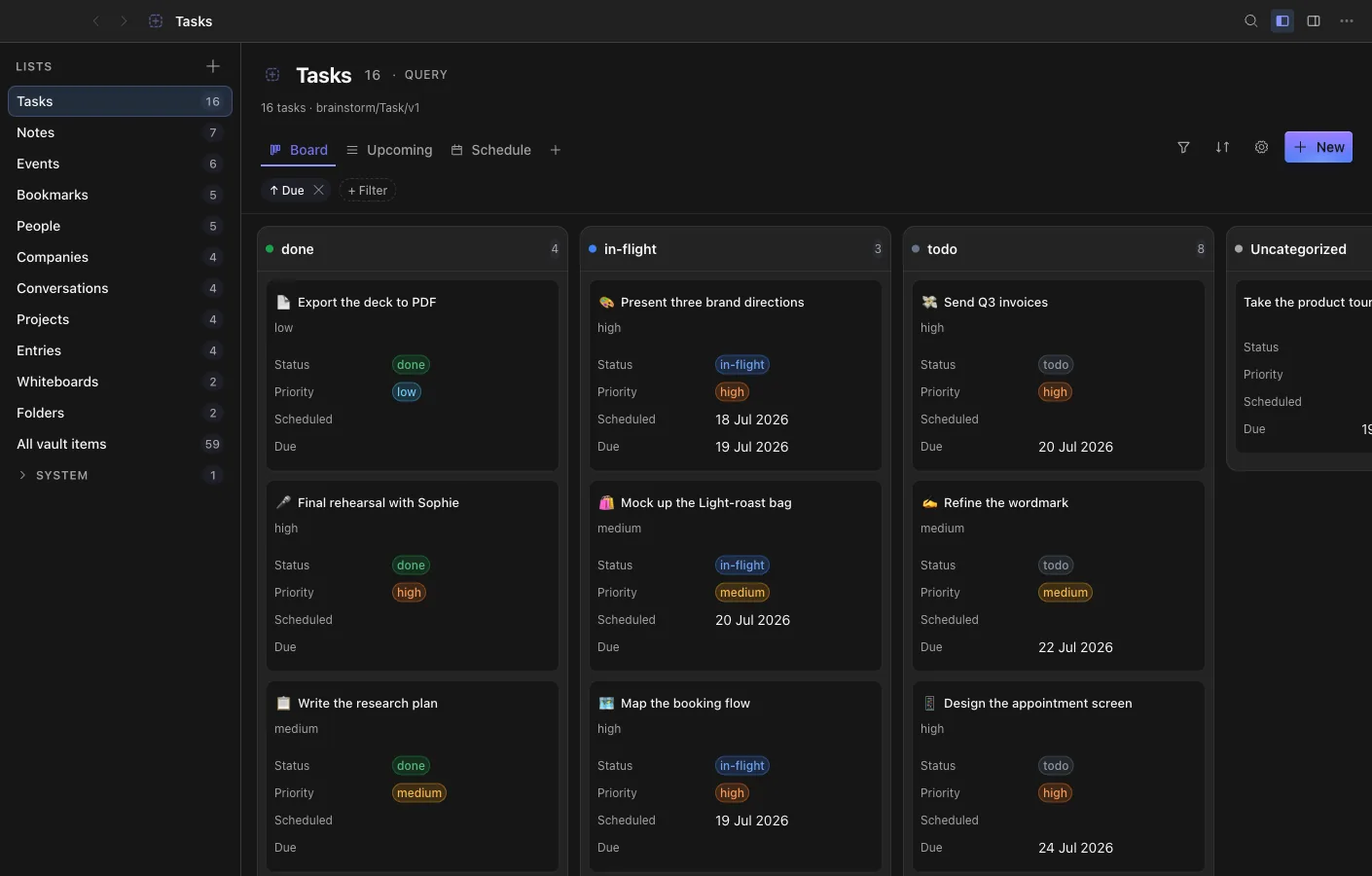Click the todo column header
1372x876 pixels.
coord(1059,249)
